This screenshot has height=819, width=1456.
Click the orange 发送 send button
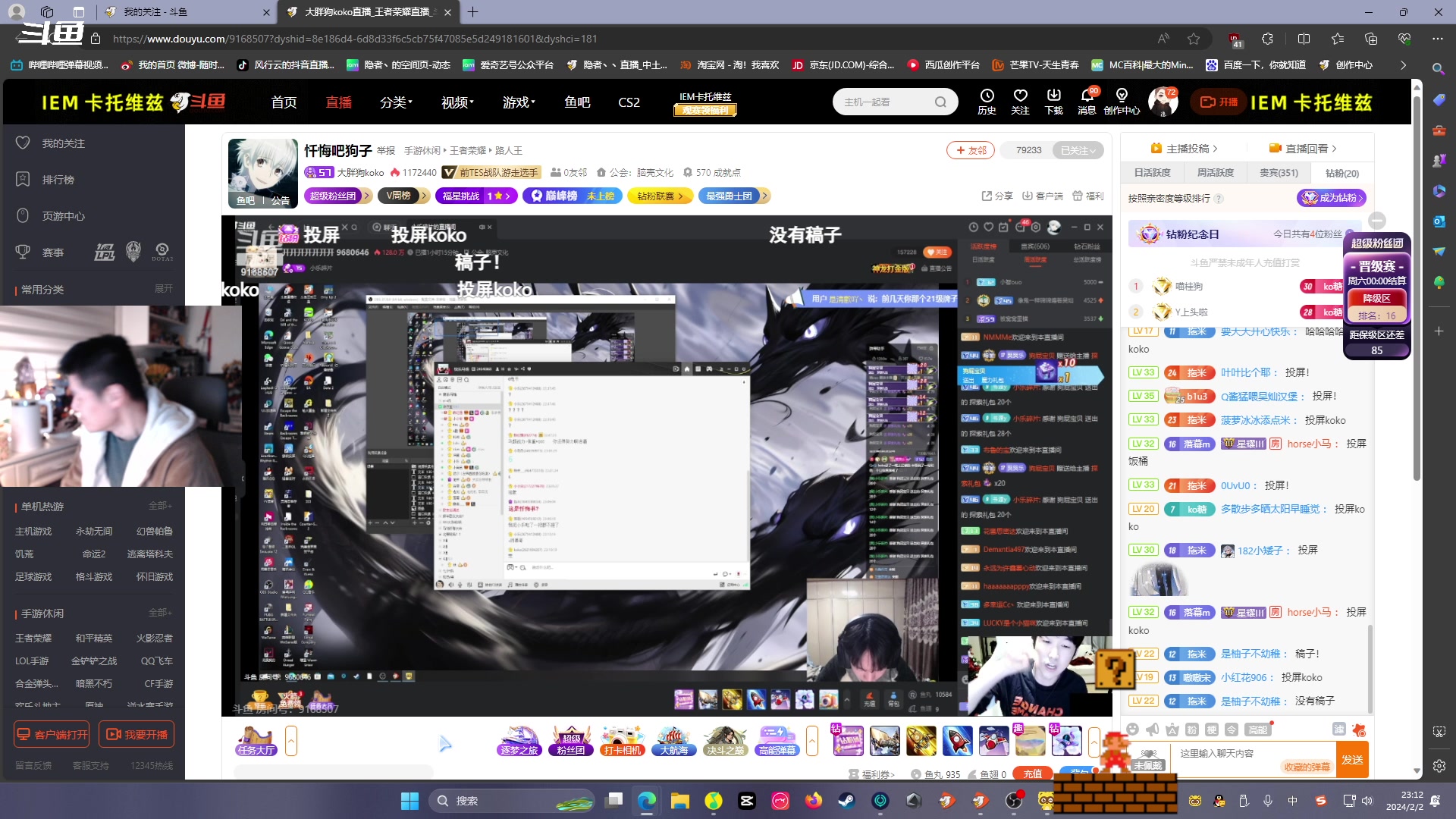coord(1352,760)
